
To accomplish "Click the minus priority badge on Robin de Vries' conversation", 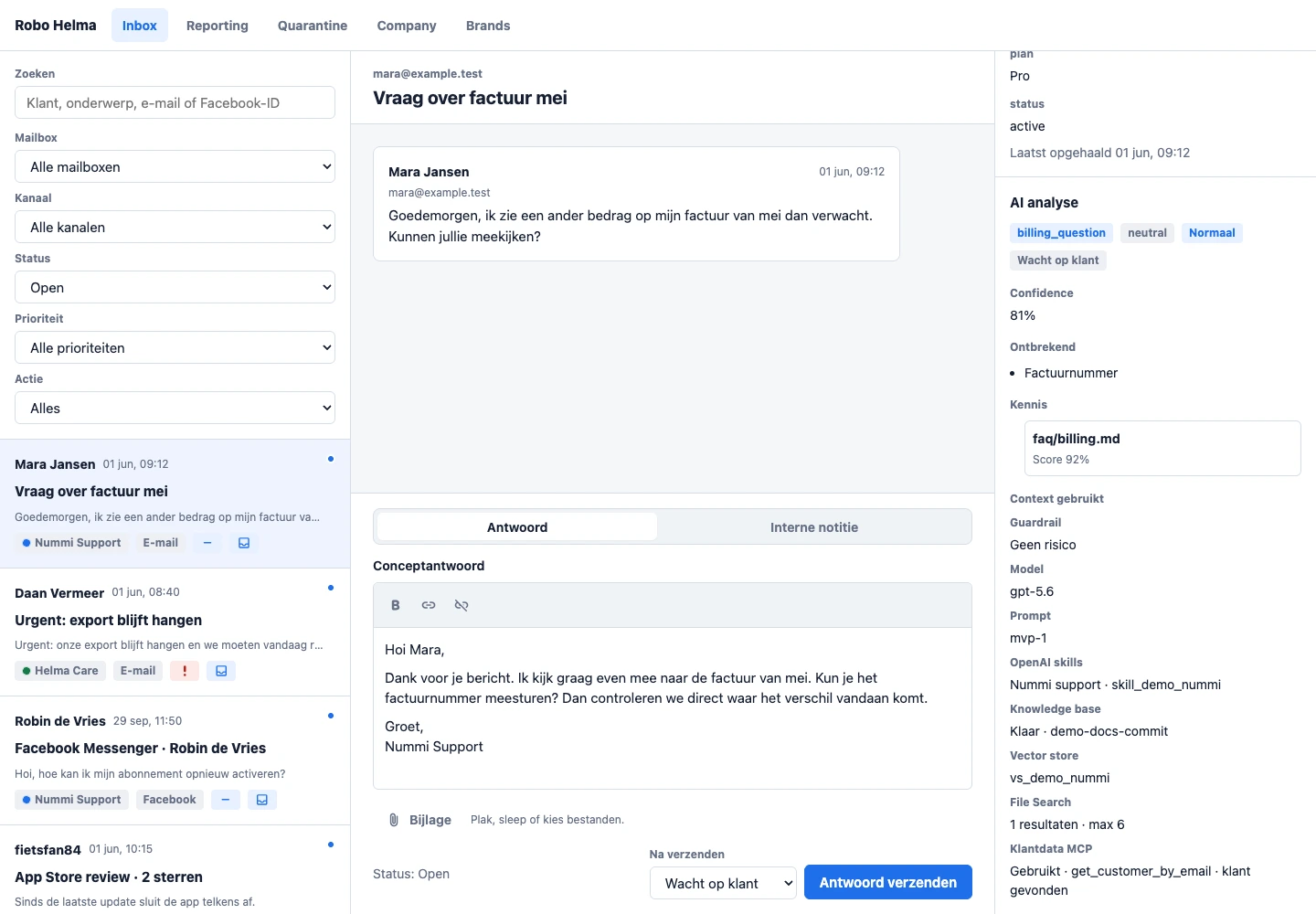I will pos(225,800).
